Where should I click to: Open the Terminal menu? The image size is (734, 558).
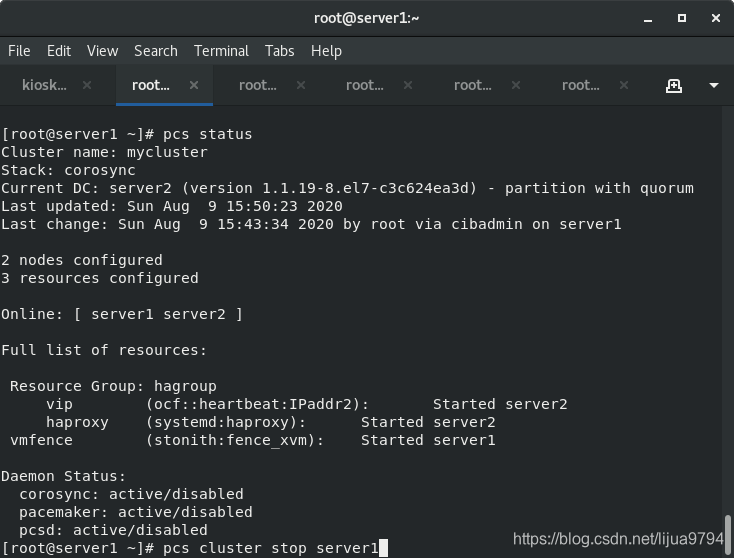tap(221, 51)
